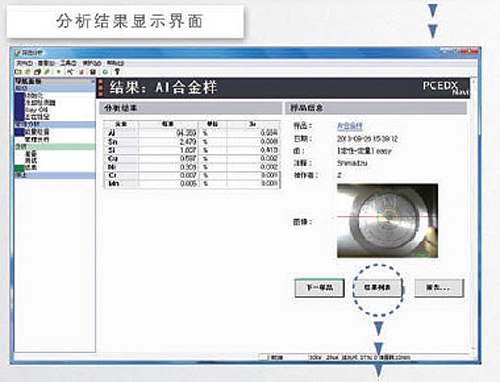The width and height of the screenshot is (500, 382).
Task: Click the bottom blue section header in navigation
Action: click(55, 175)
